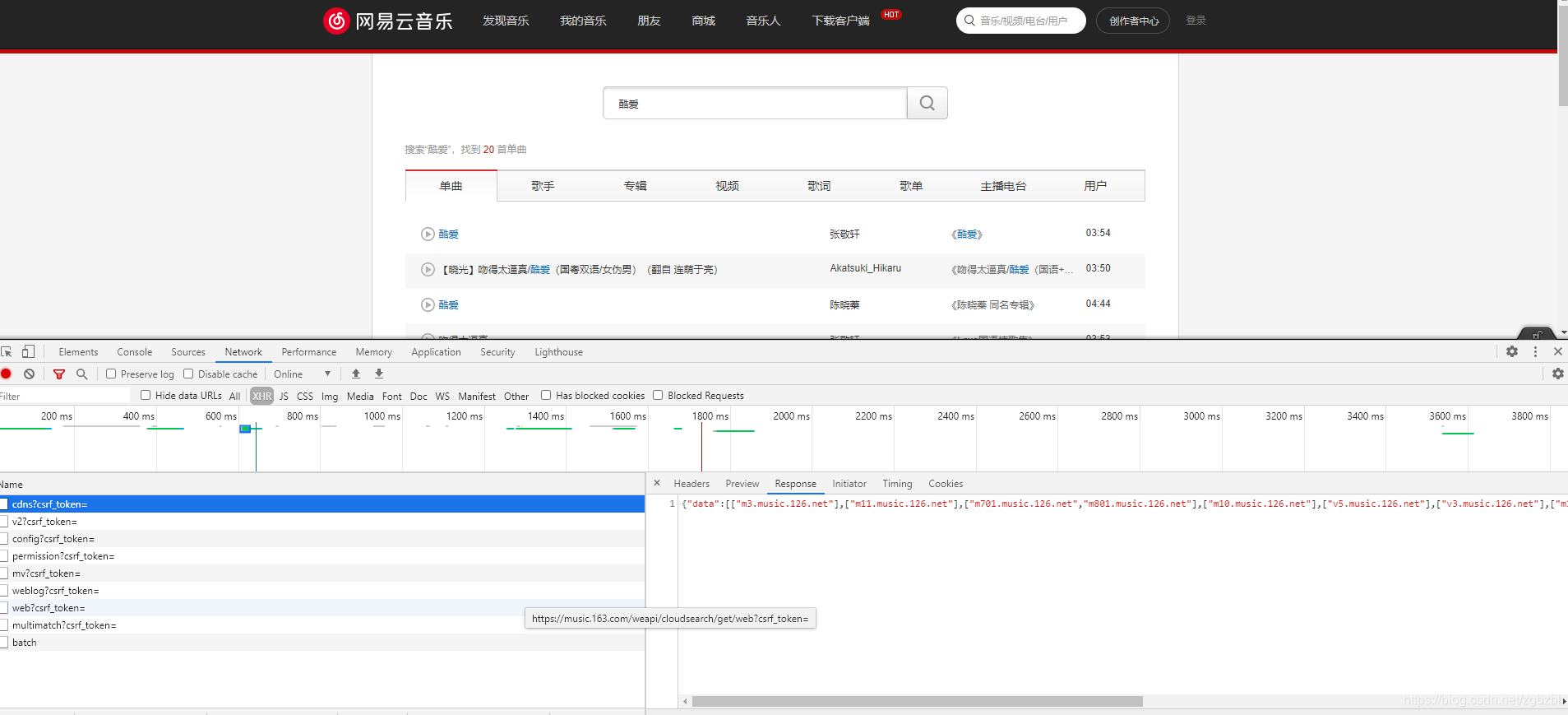Check Hide data URLs option
The width and height of the screenshot is (1568, 715).
pyautogui.click(x=146, y=395)
